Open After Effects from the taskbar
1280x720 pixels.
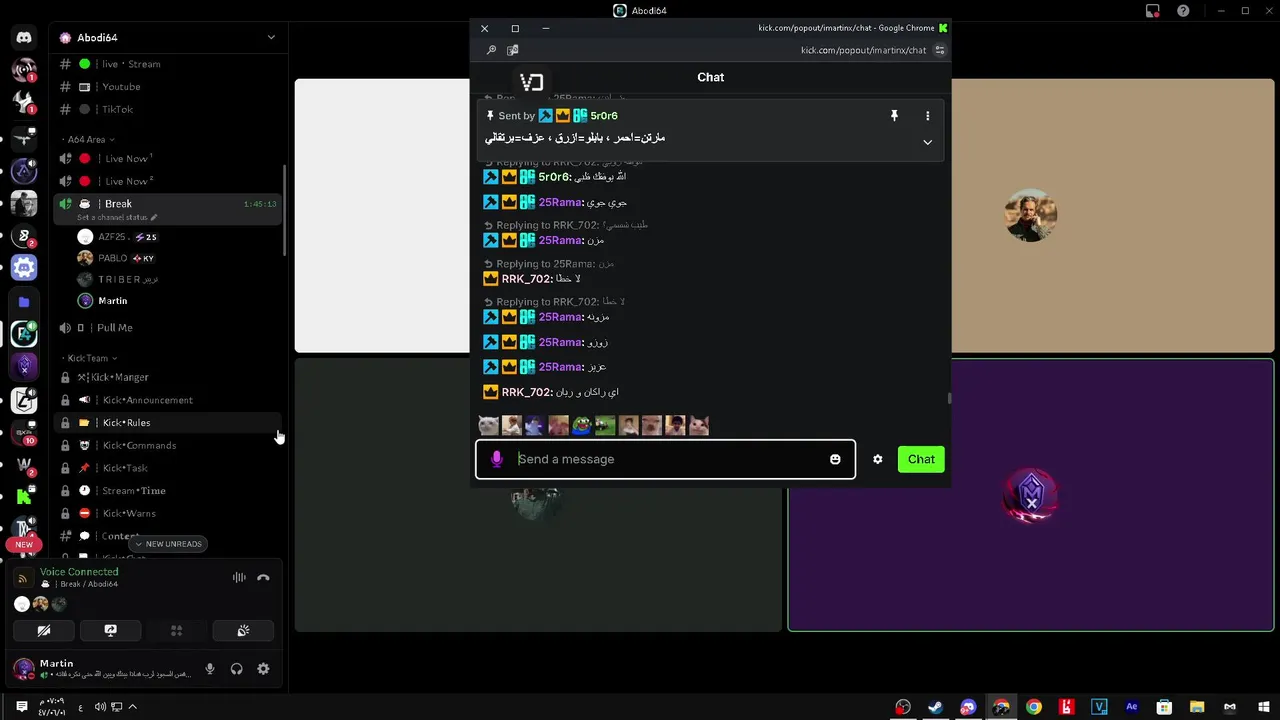tap(1131, 707)
